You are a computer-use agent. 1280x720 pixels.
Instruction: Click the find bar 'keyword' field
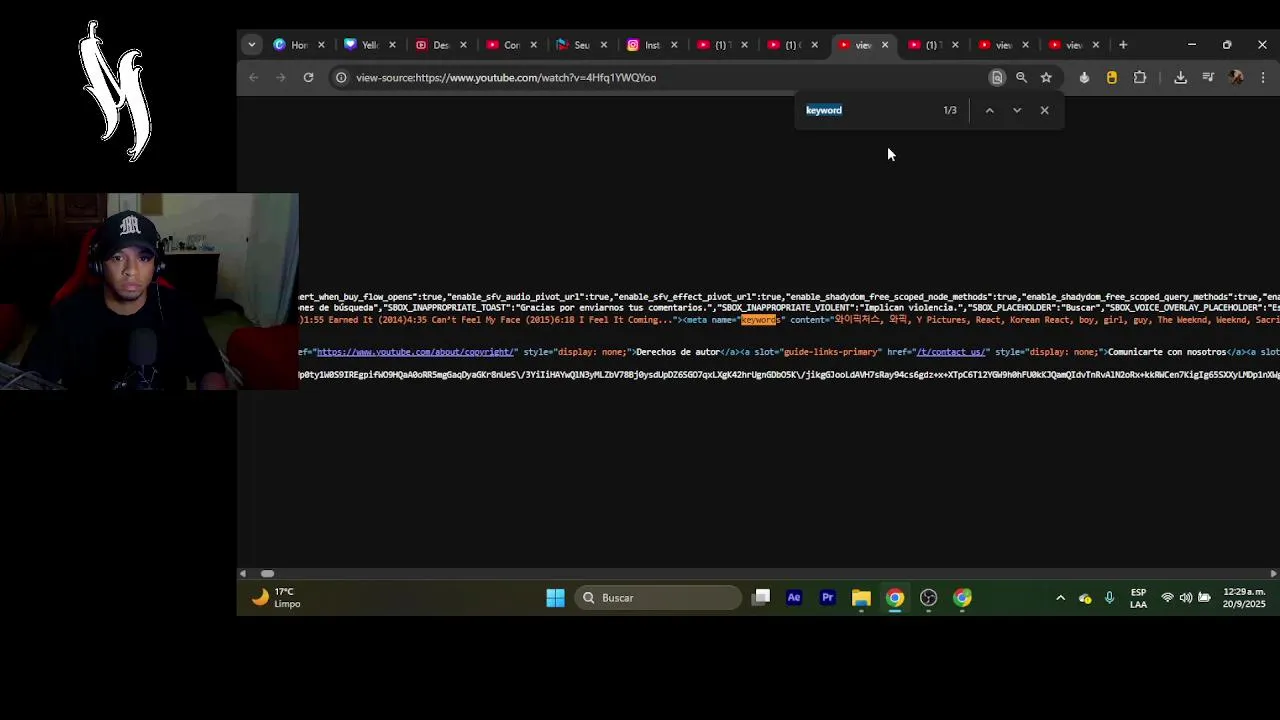pyautogui.click(x=868, y=110)
